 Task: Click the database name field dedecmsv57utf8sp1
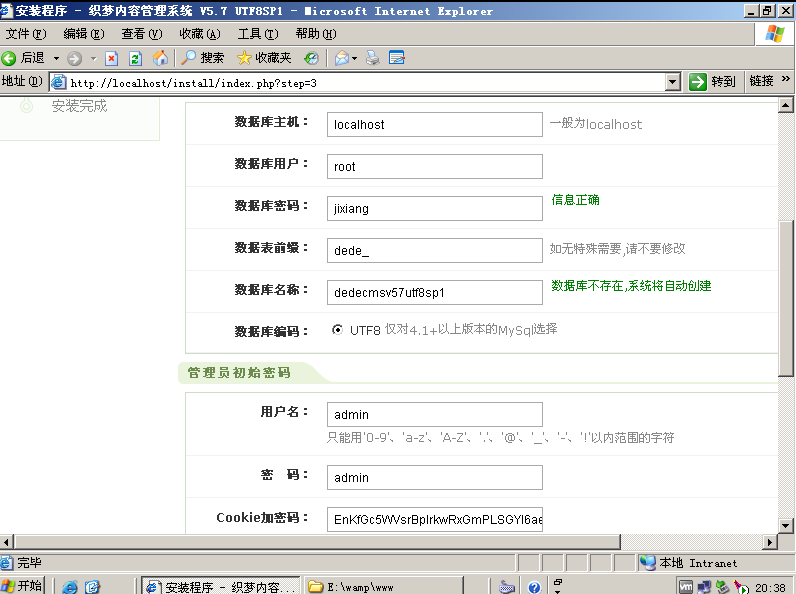pyautogui.click(x=435, y=292)
